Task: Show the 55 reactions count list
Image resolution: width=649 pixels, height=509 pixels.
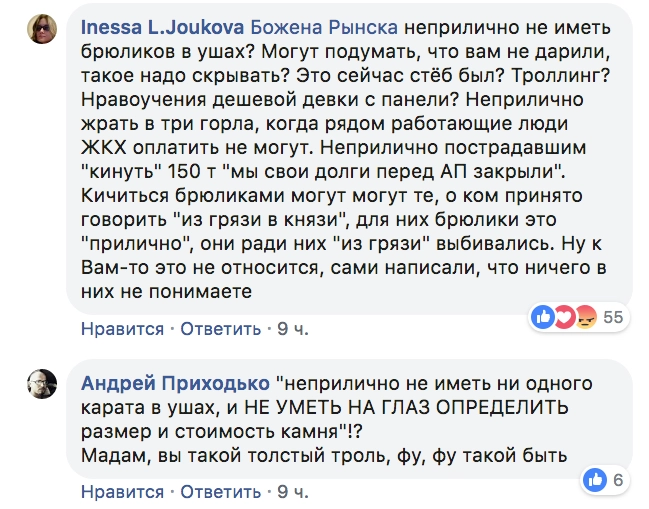Action: [x=612, y=318]
